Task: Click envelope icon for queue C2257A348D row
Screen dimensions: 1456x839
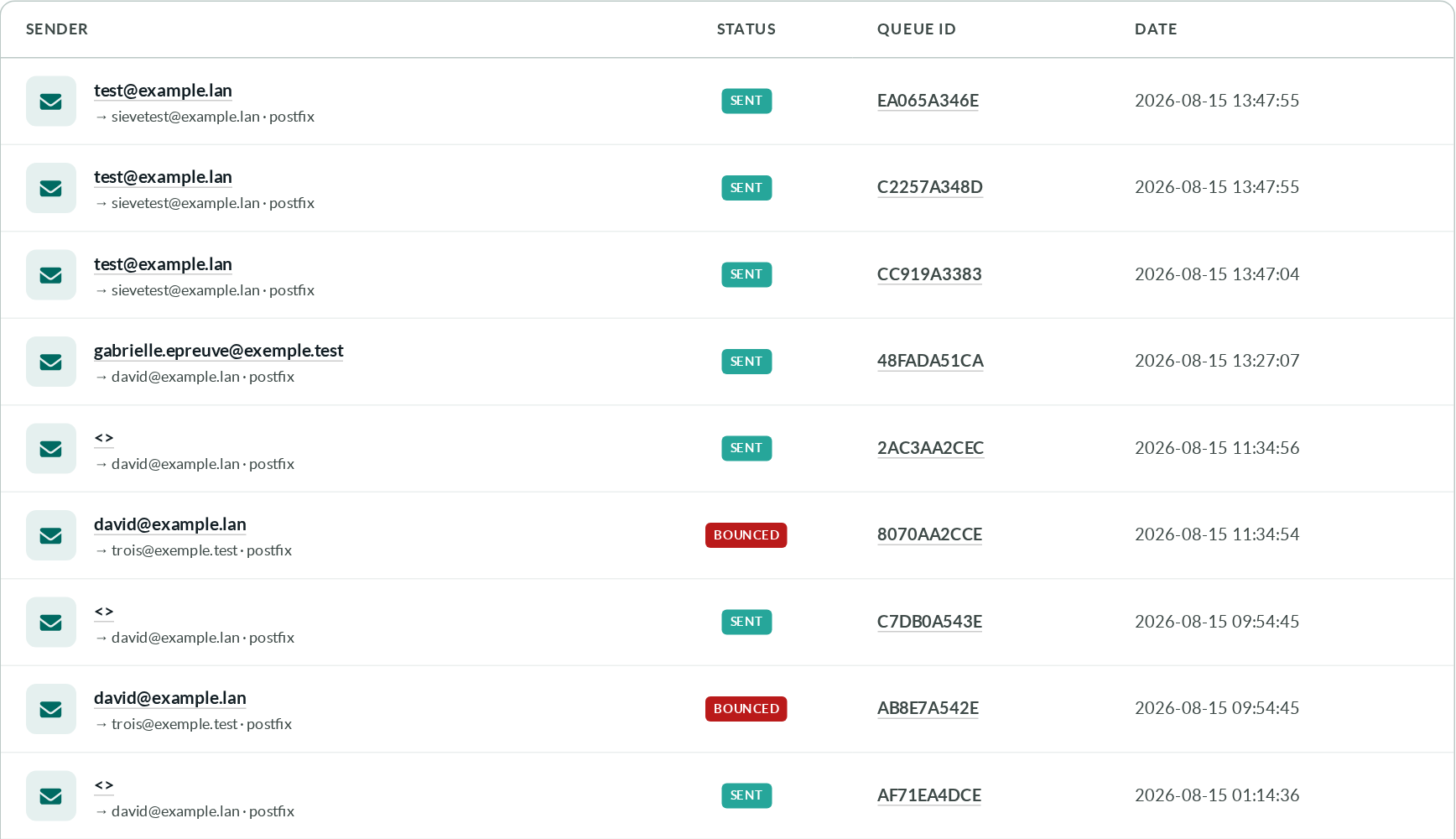Action: click(x=51, y=188)
